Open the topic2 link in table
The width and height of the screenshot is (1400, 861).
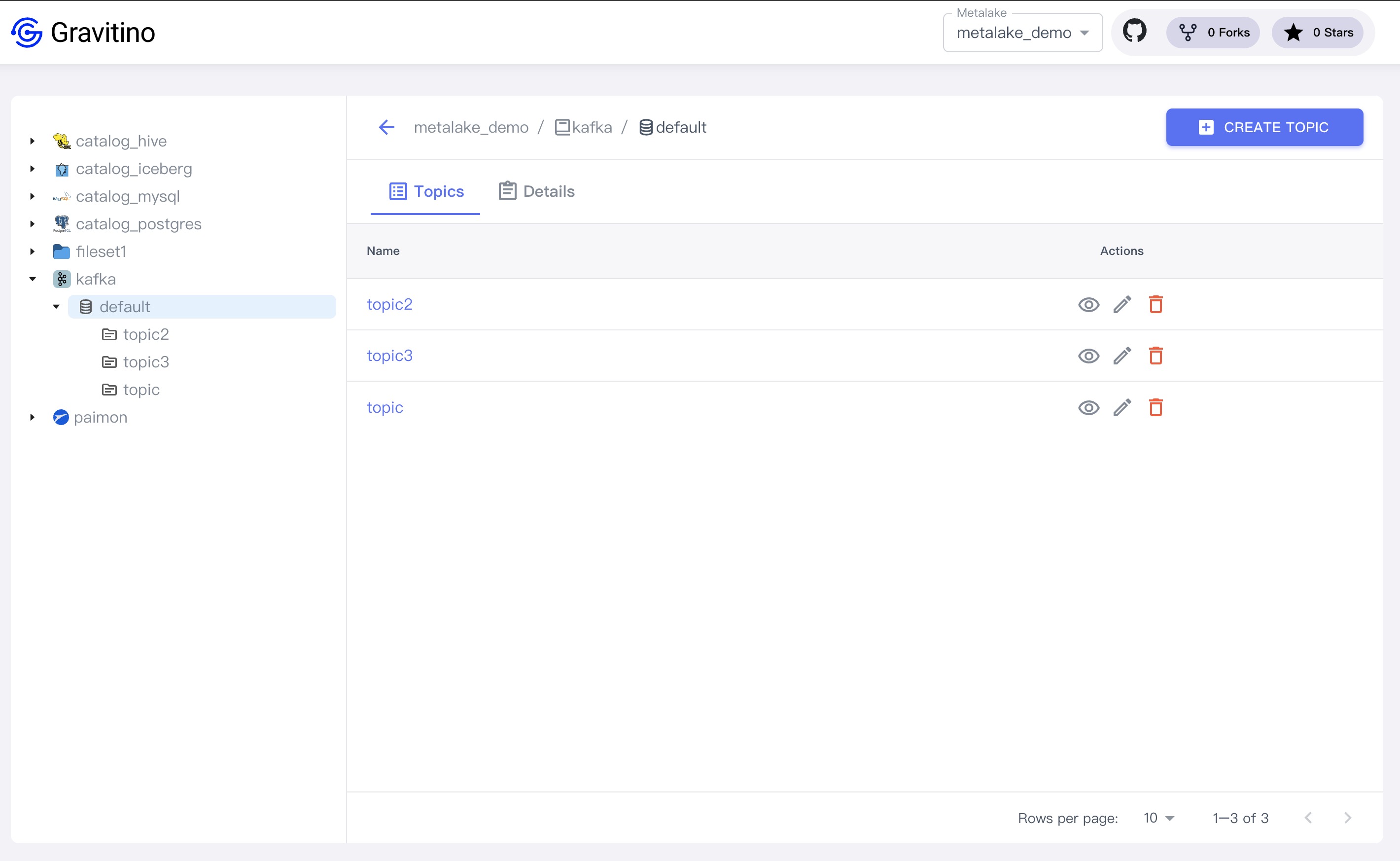pos(389,305)
